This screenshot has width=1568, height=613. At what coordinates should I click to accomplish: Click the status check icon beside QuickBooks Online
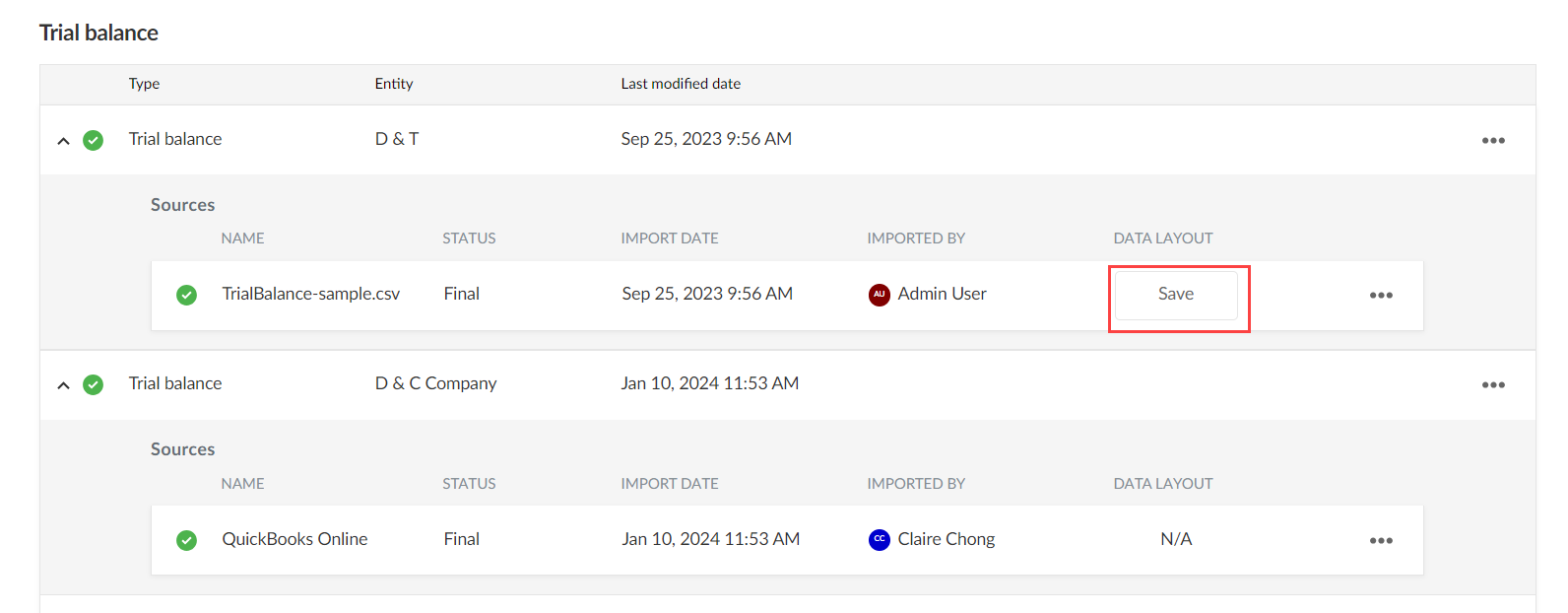[x=186, y=540]
